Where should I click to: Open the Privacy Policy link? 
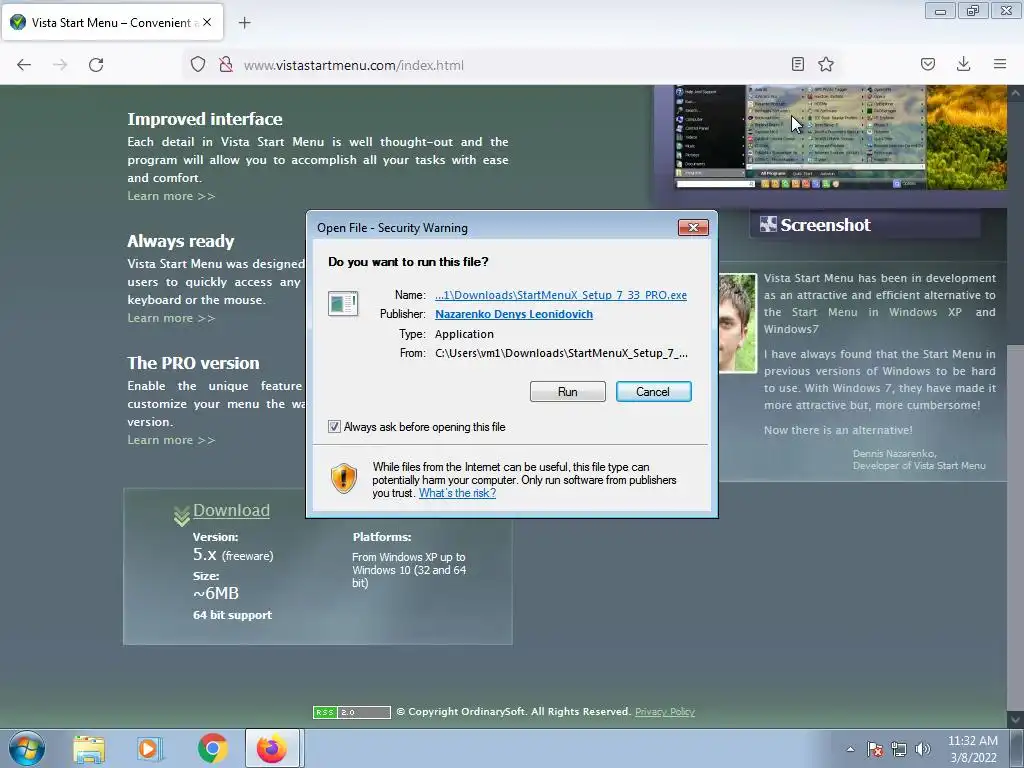click(665, 712)
